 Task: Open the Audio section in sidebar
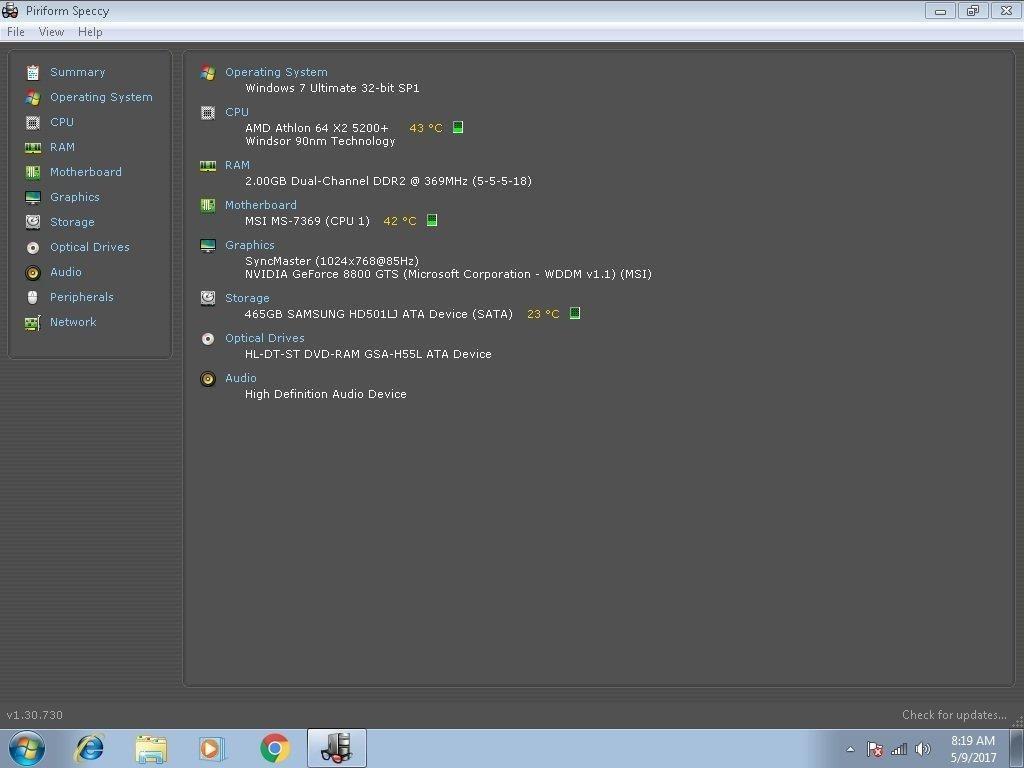click(66, 272)
